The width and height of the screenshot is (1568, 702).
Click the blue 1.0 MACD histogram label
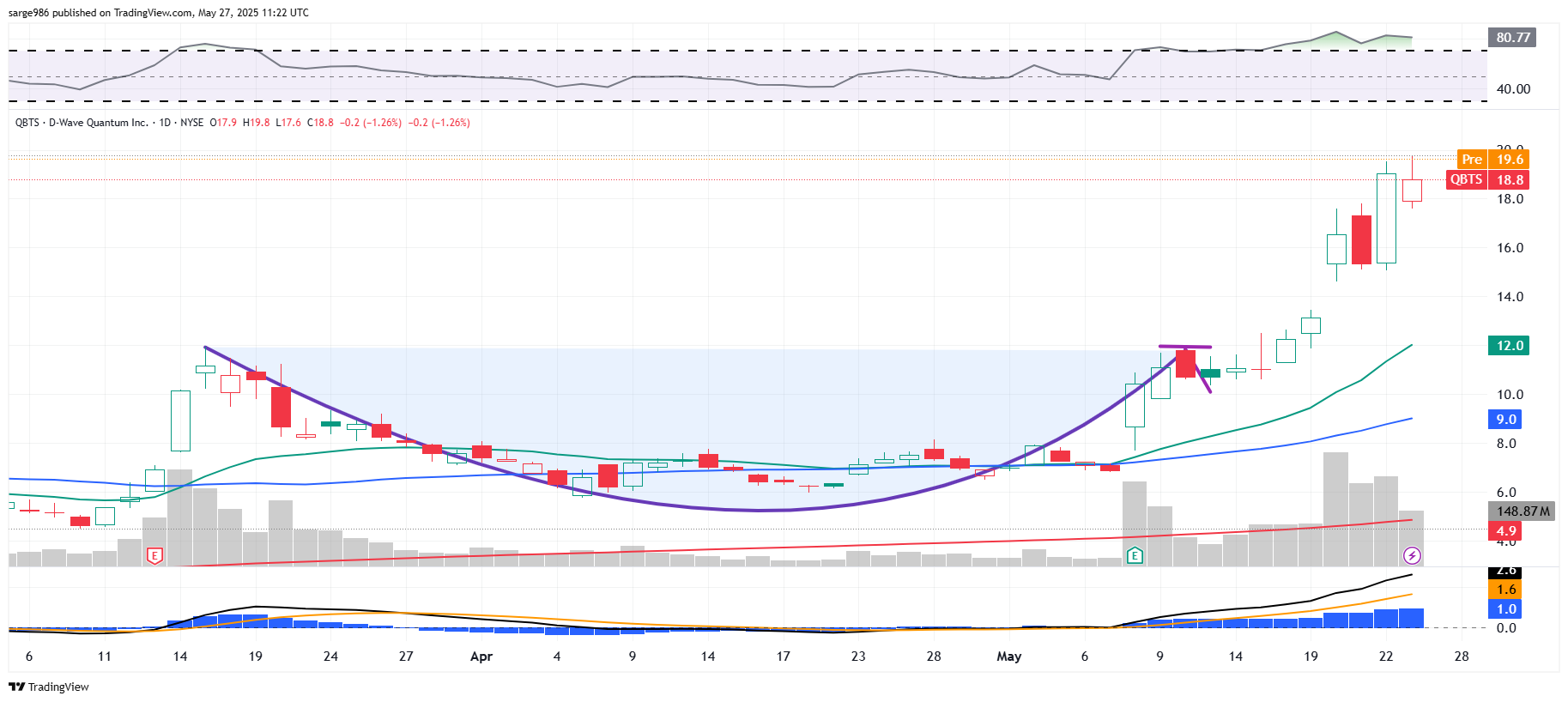coord(1506,609)
